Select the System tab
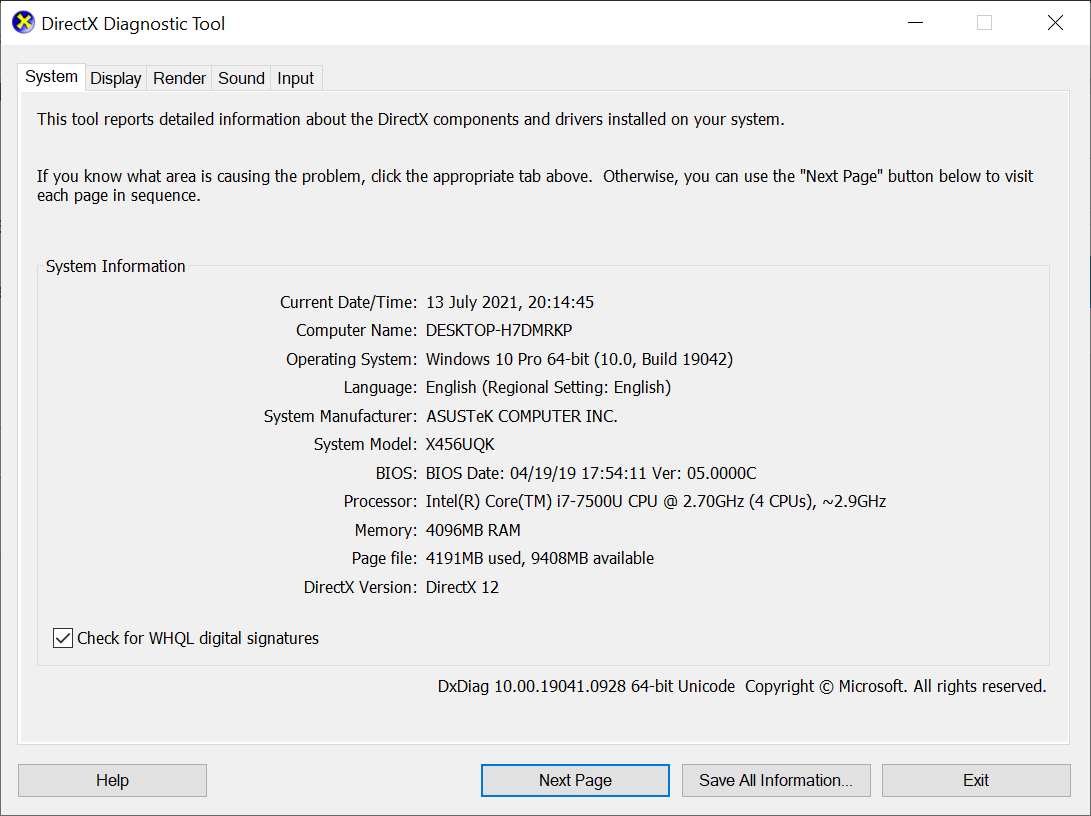This screenshot has width=1091, height=816. 51,77
